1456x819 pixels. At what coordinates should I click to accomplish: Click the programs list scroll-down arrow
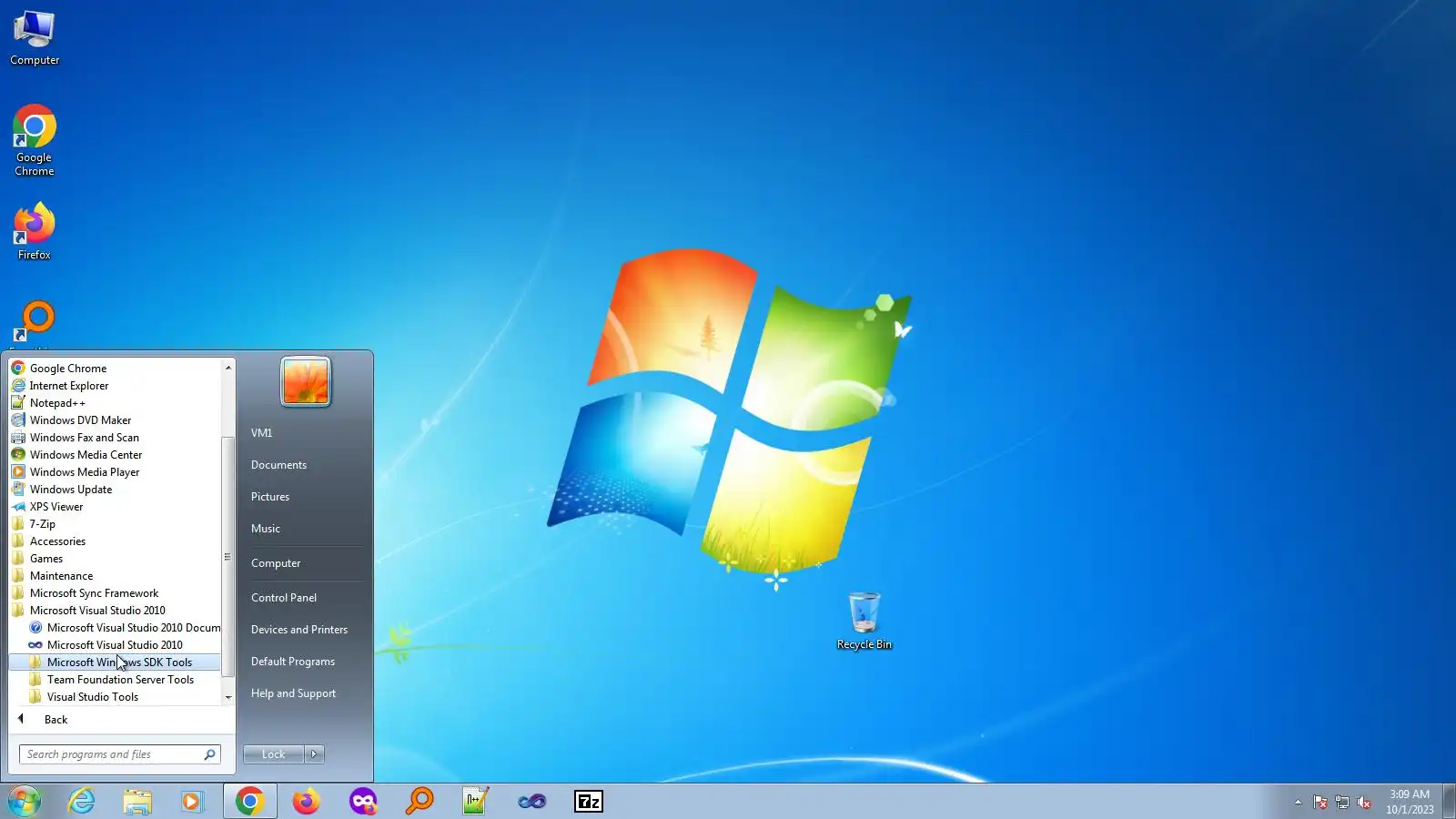tap(228, 697)
